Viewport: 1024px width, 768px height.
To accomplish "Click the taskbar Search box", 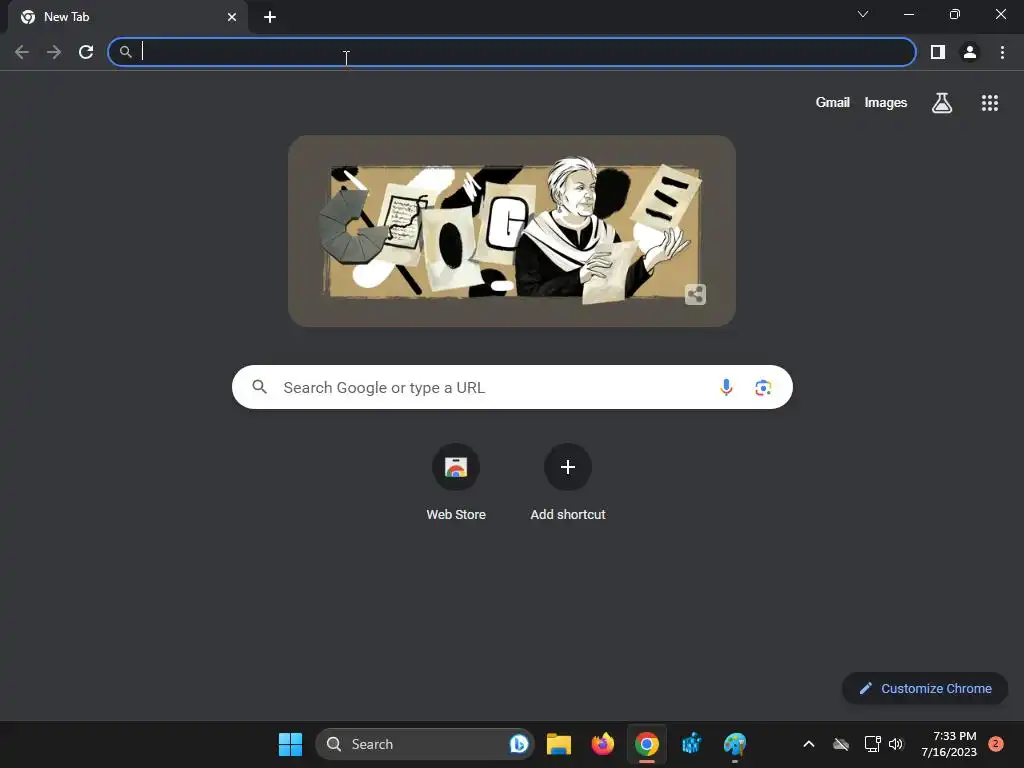I will (424, 744).
